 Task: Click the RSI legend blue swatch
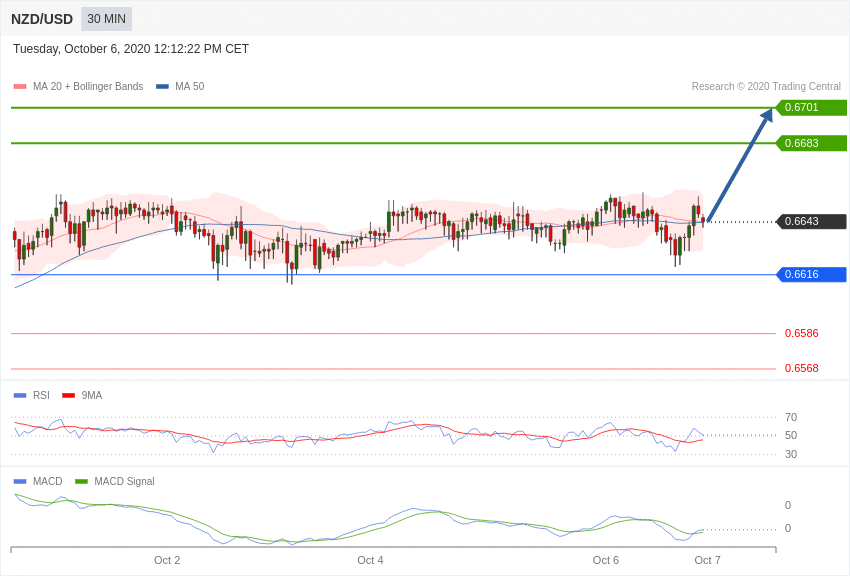[20, 396]
